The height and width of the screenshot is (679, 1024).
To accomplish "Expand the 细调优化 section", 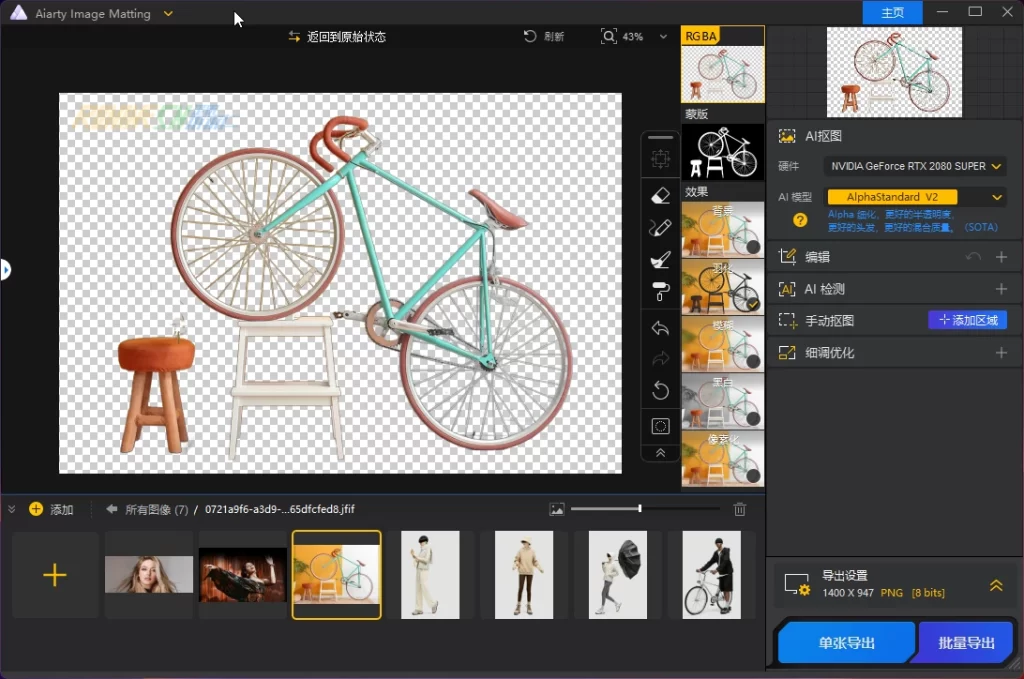I will [1001, 353].
